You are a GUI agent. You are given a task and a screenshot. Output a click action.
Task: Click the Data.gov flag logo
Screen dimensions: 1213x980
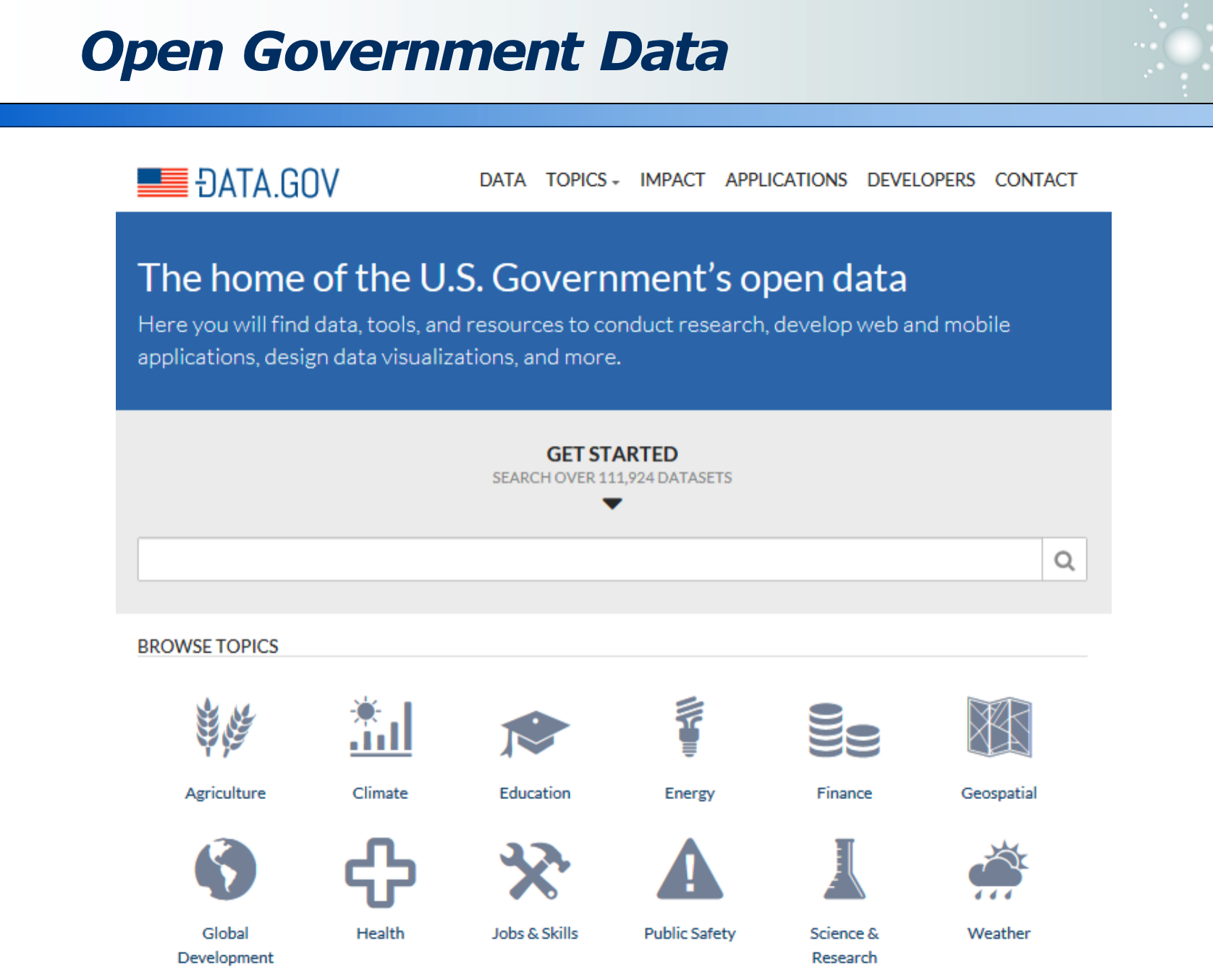pyautogui.click(x=163, y=182)
